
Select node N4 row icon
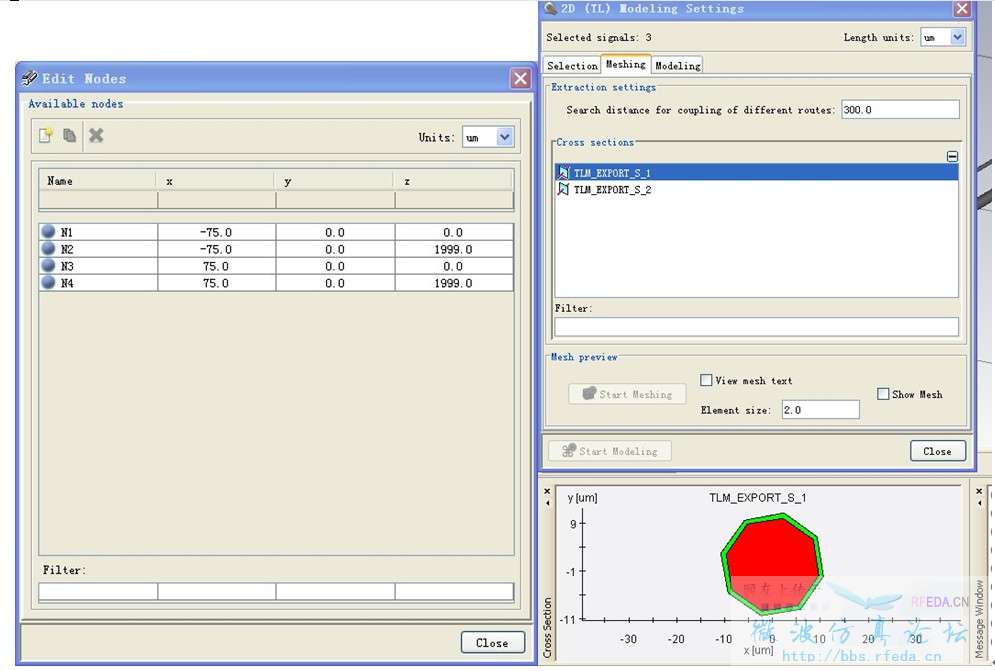click(48, 282)
